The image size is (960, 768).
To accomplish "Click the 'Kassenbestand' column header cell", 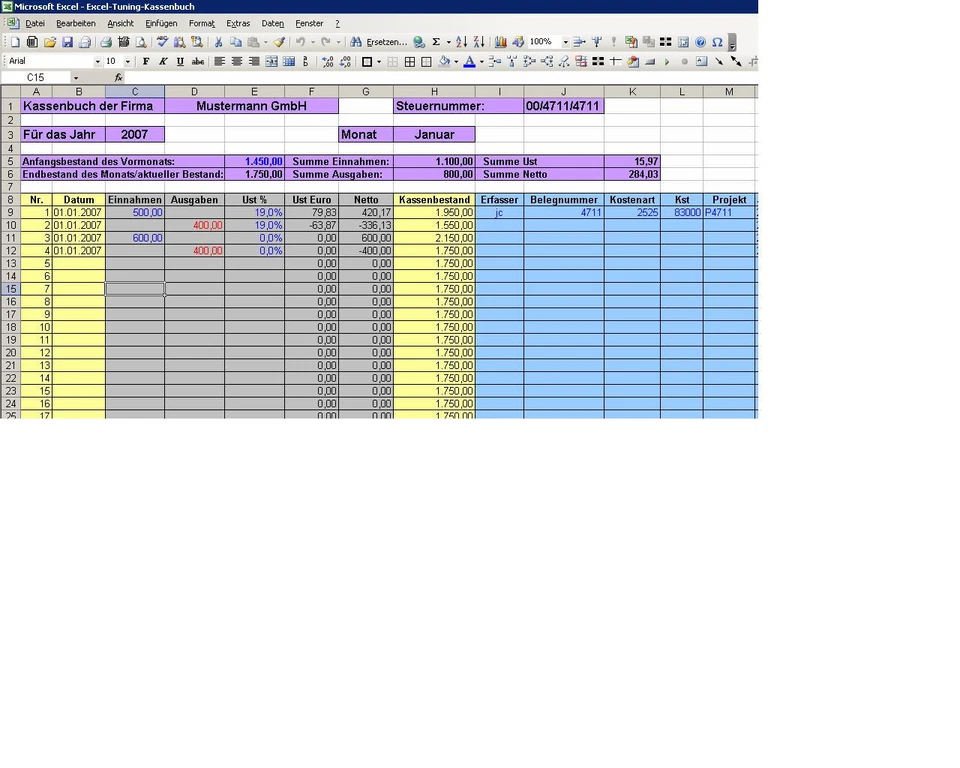I will pyautogui.click(x=434, y=200).
